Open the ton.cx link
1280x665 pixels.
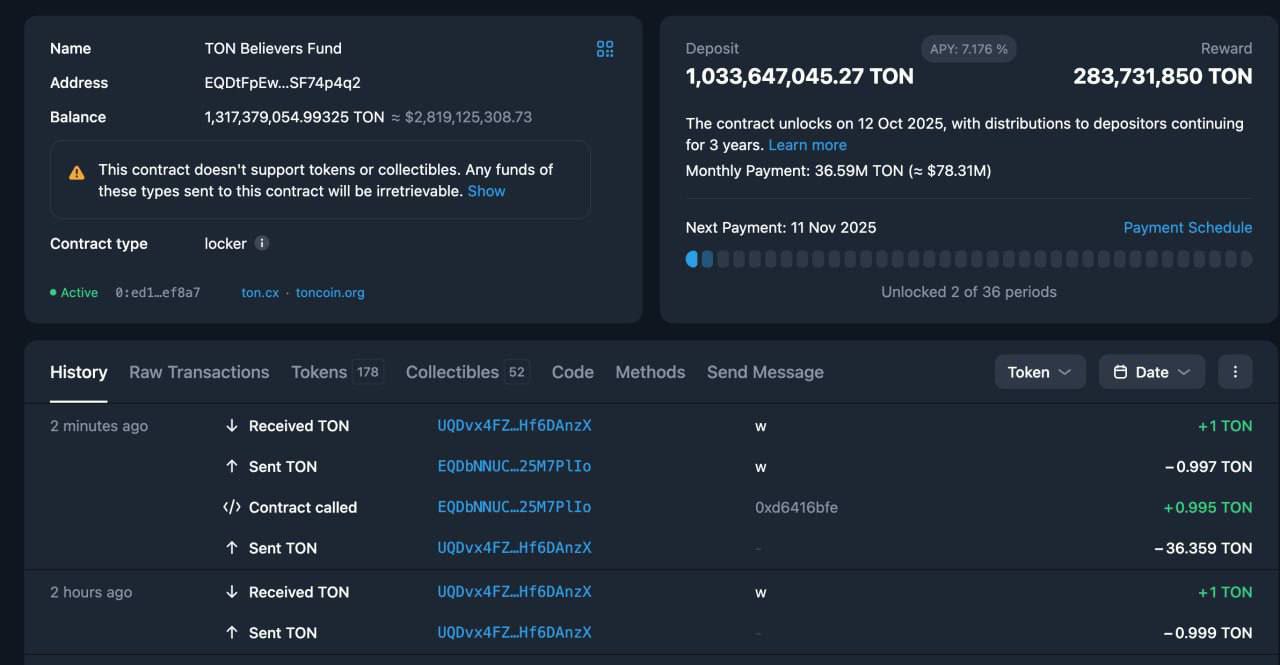tap(260, 293)
